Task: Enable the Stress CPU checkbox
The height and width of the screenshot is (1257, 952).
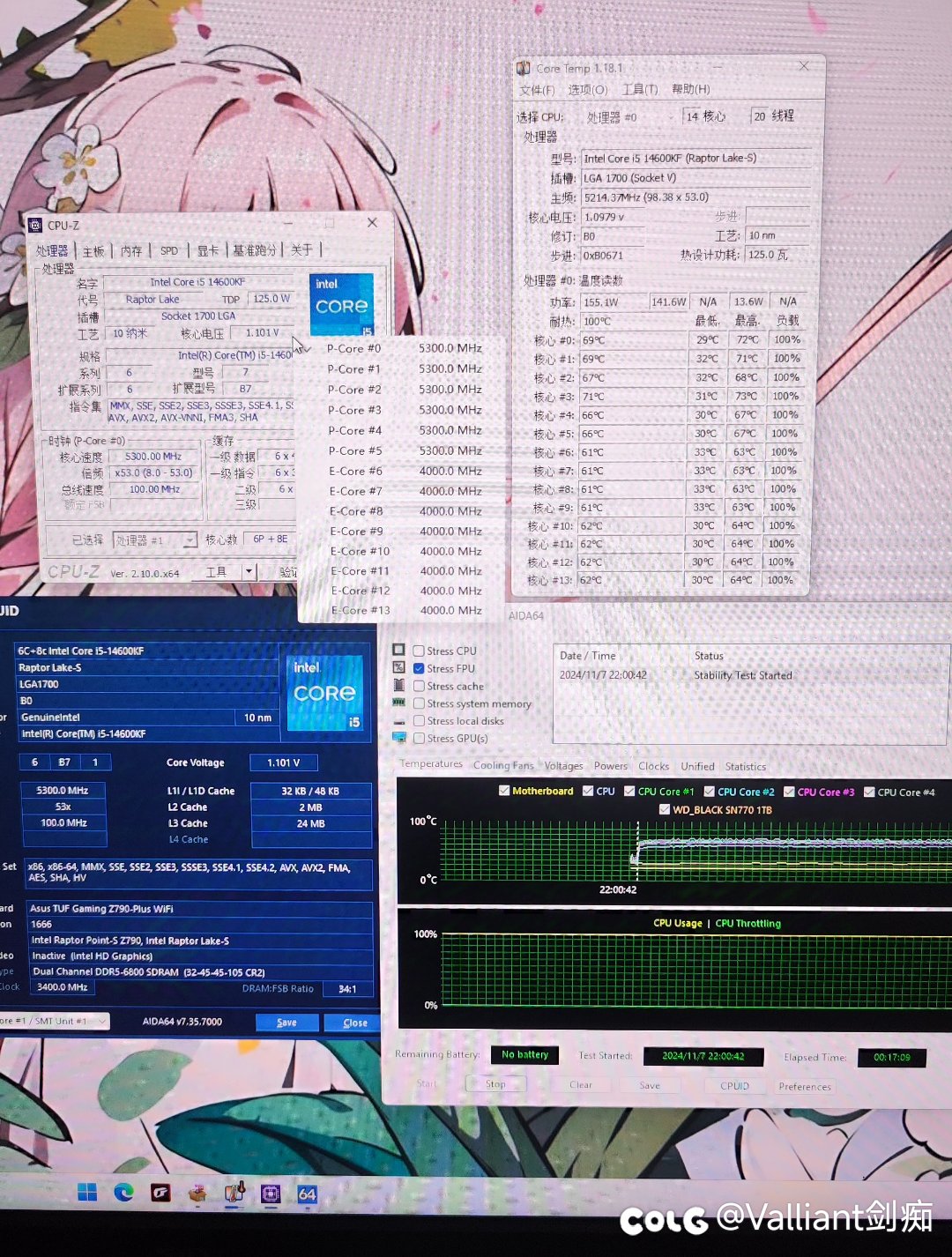Action: [419, 651]
